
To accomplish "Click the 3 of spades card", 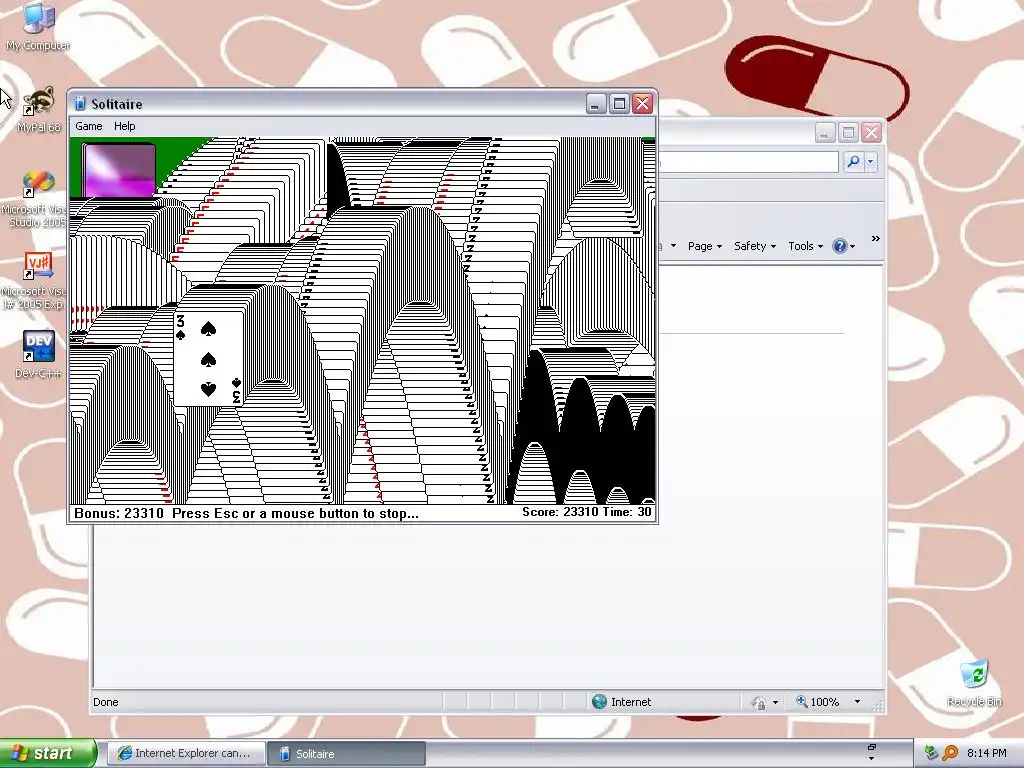I will click(x=208, y=359).
